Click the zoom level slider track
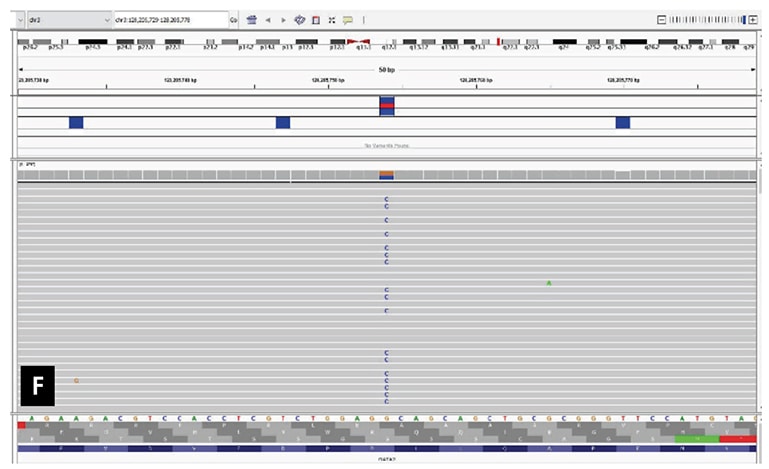The height and width of the screenshot is (469, 769). (x=705, y=19)
